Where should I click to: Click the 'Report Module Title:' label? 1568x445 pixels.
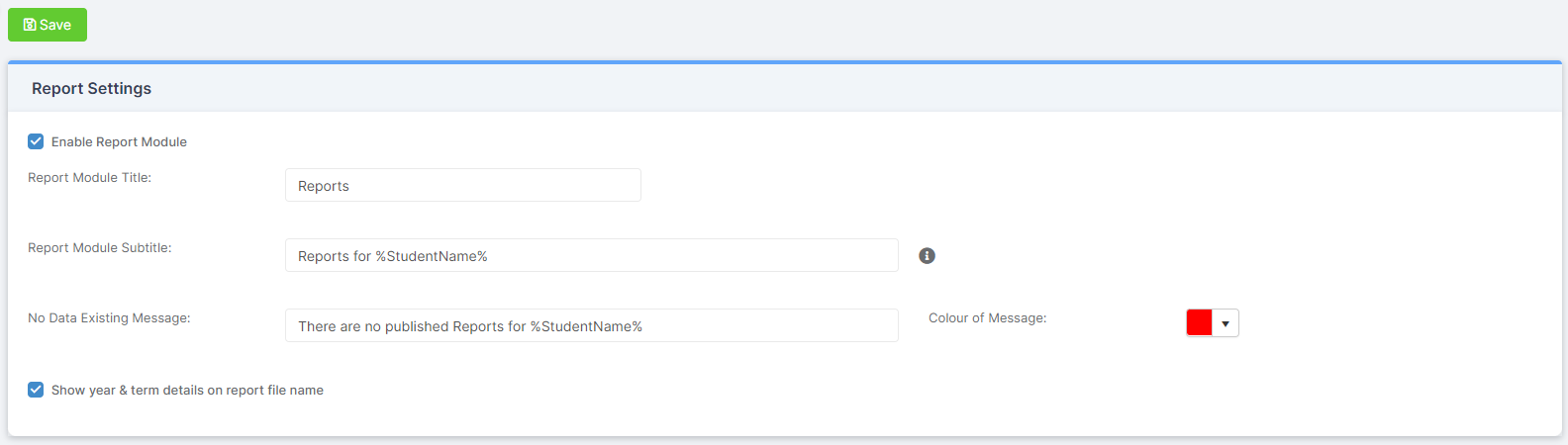89,178
